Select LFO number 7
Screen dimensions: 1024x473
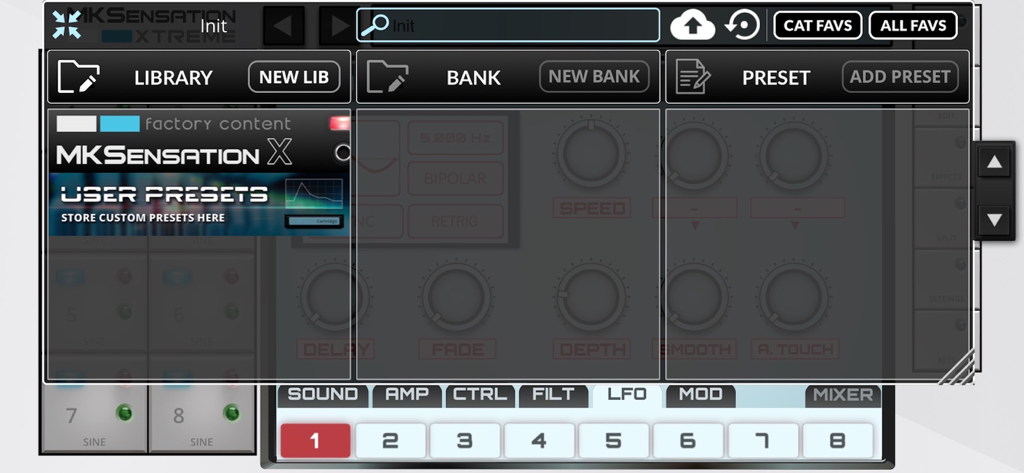[x=763, y=440]
